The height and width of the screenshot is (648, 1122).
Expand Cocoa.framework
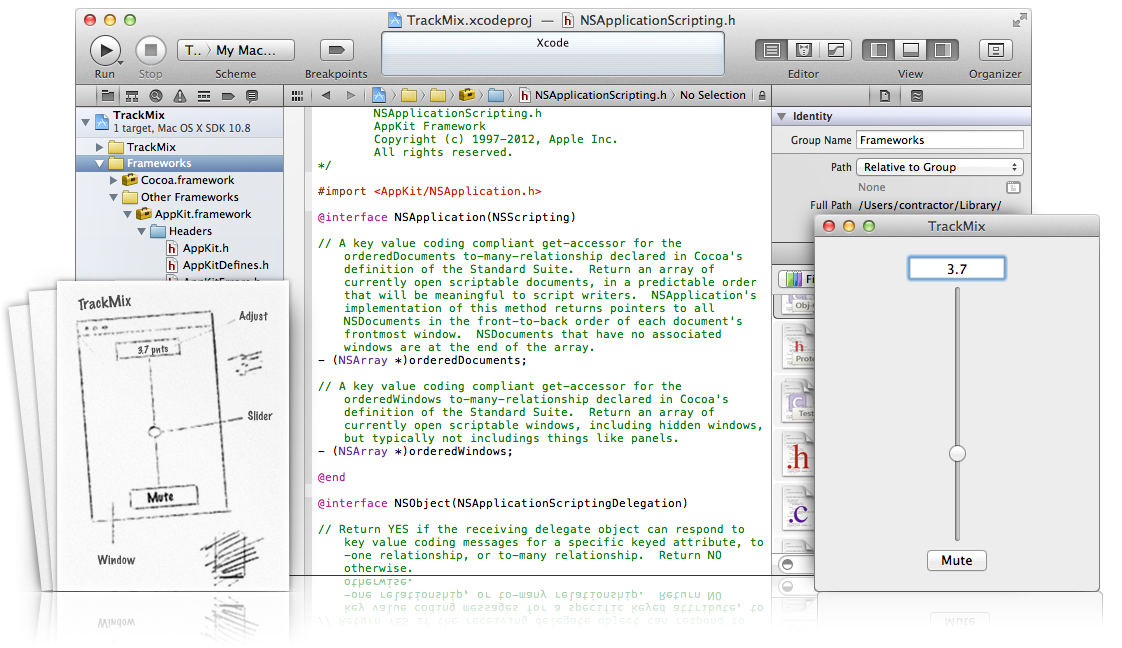click(x=113, y=180)
